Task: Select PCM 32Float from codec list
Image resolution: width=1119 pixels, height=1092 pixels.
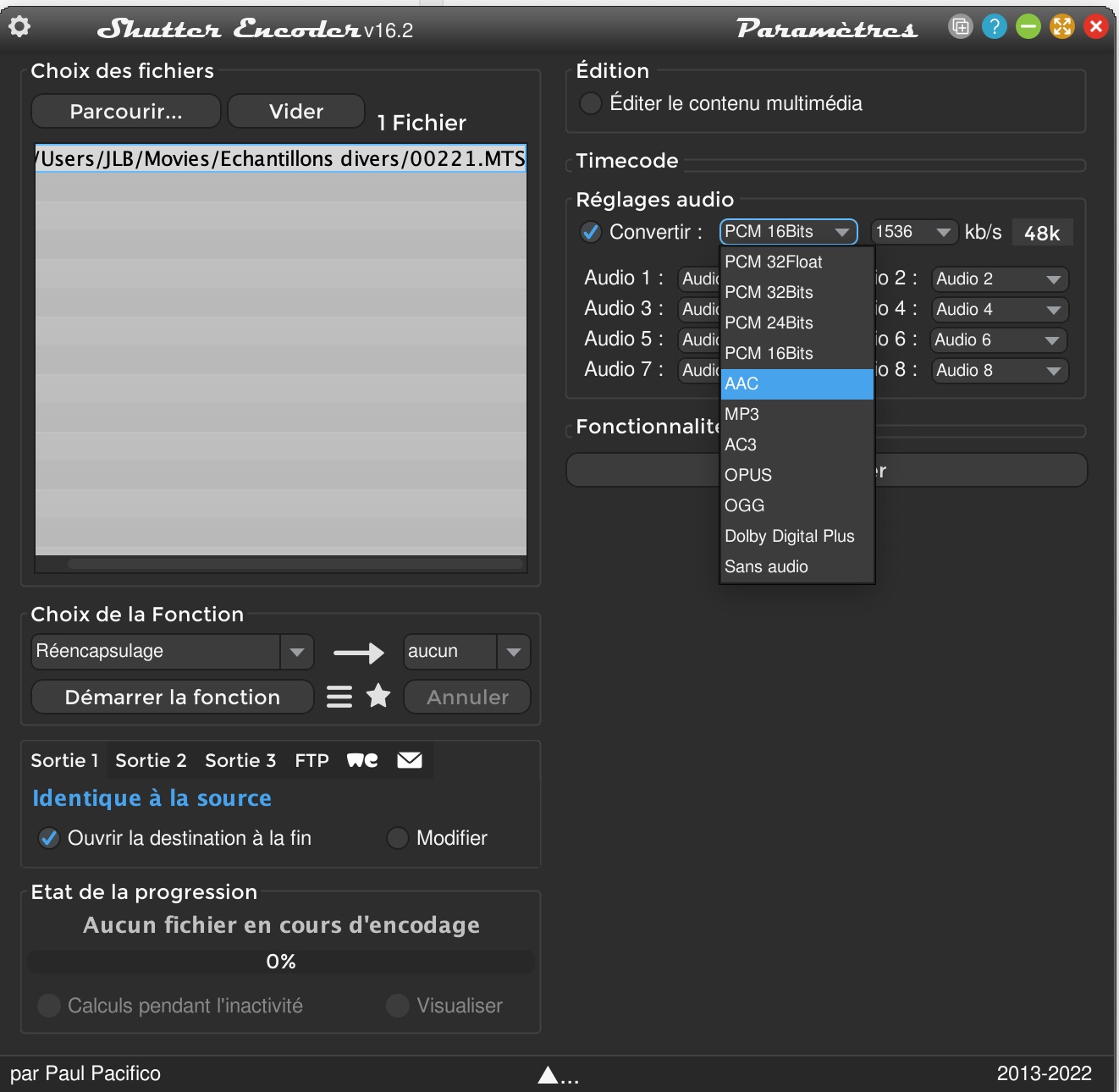Action: (797, 262)
